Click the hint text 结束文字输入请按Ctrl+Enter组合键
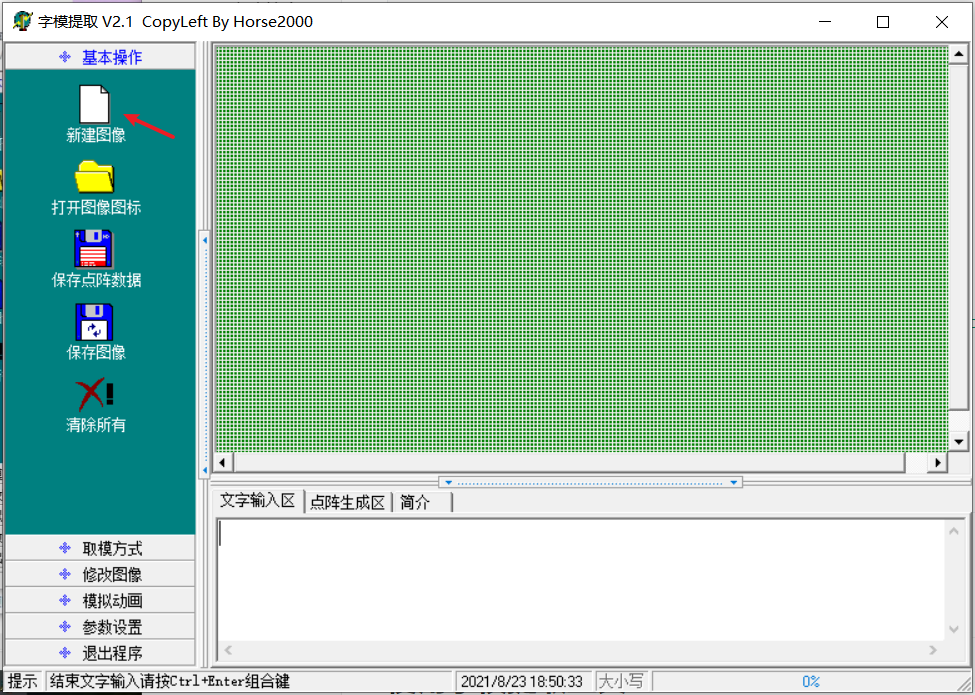 point(170,681)
